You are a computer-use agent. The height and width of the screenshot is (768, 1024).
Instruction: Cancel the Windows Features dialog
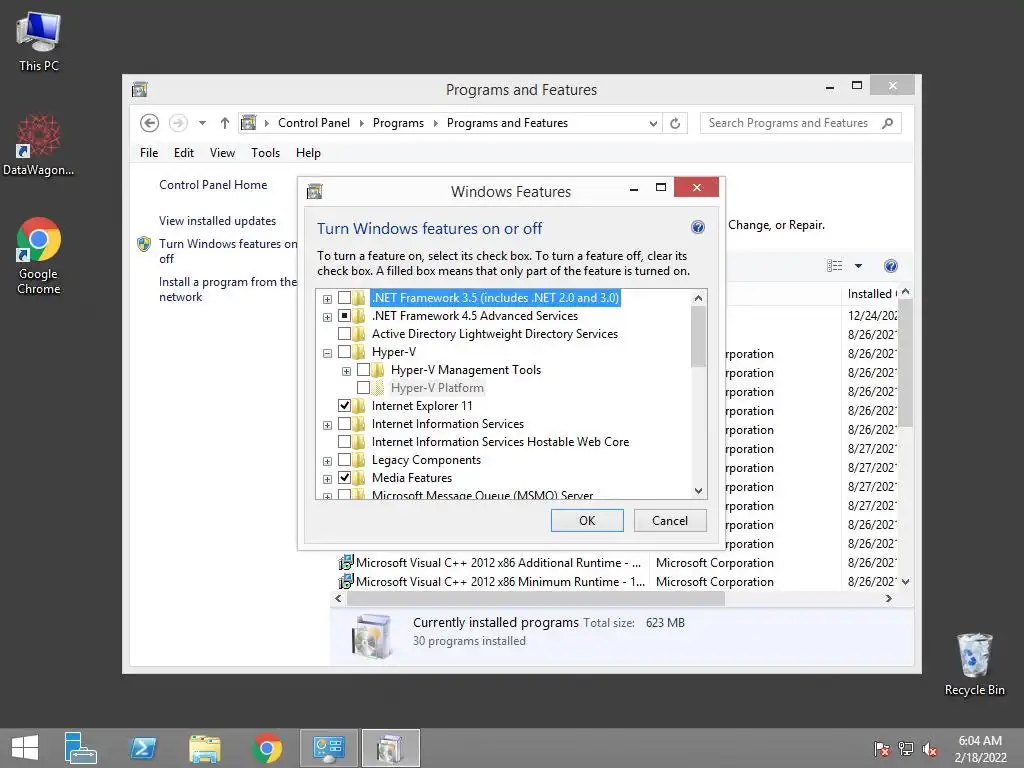point(670,520)
